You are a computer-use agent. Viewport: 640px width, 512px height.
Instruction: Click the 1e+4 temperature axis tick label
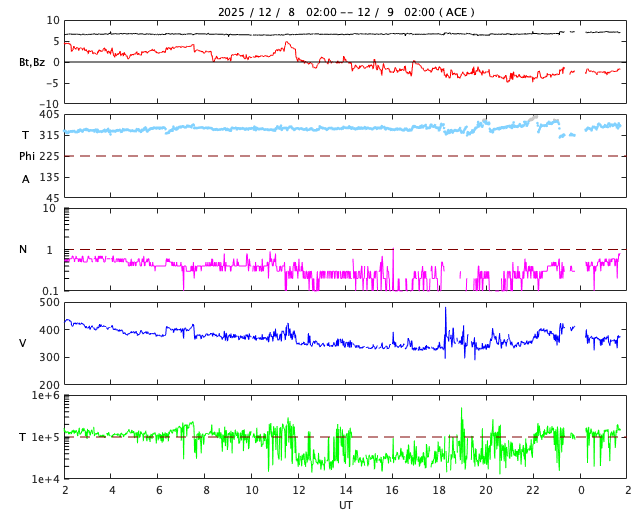pos(45,479)
